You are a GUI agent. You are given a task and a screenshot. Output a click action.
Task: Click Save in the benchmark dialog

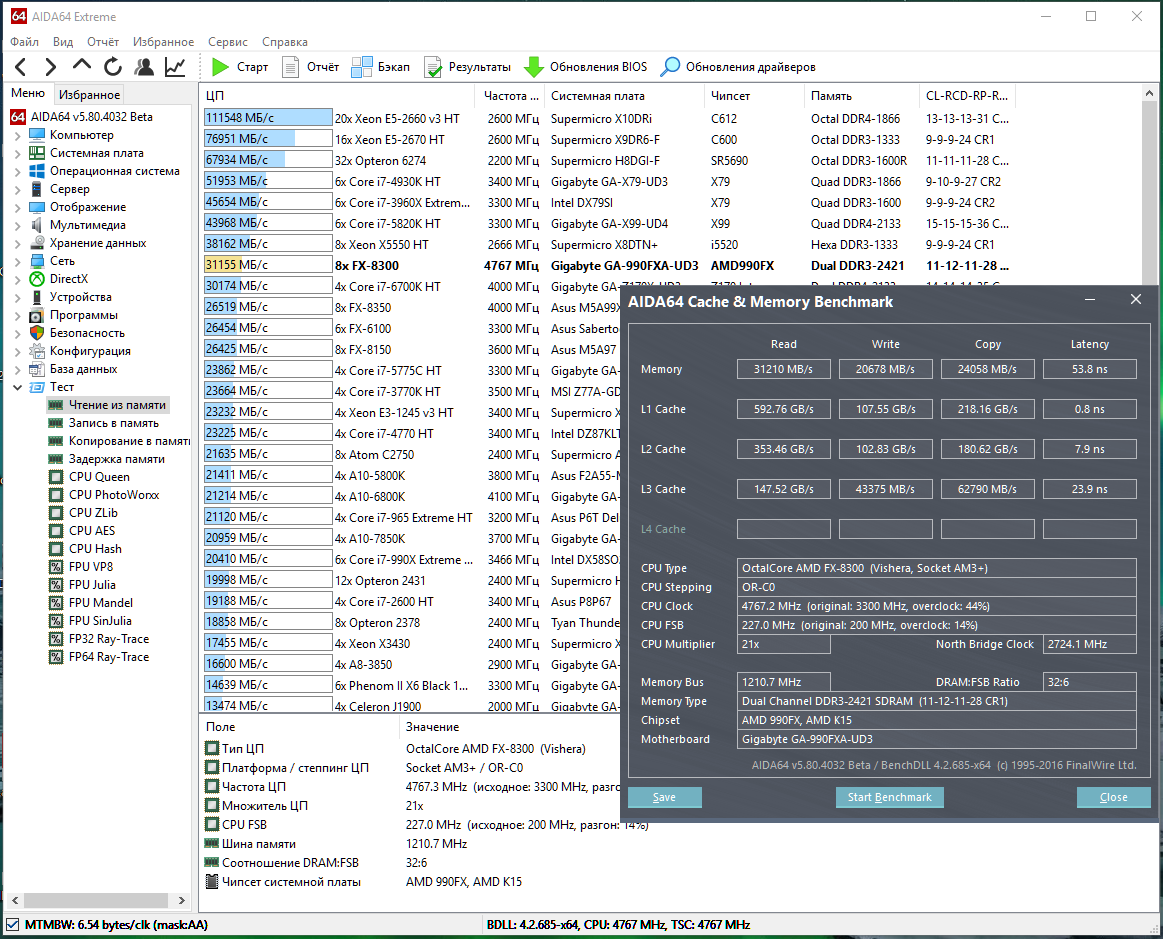(665, 797)
